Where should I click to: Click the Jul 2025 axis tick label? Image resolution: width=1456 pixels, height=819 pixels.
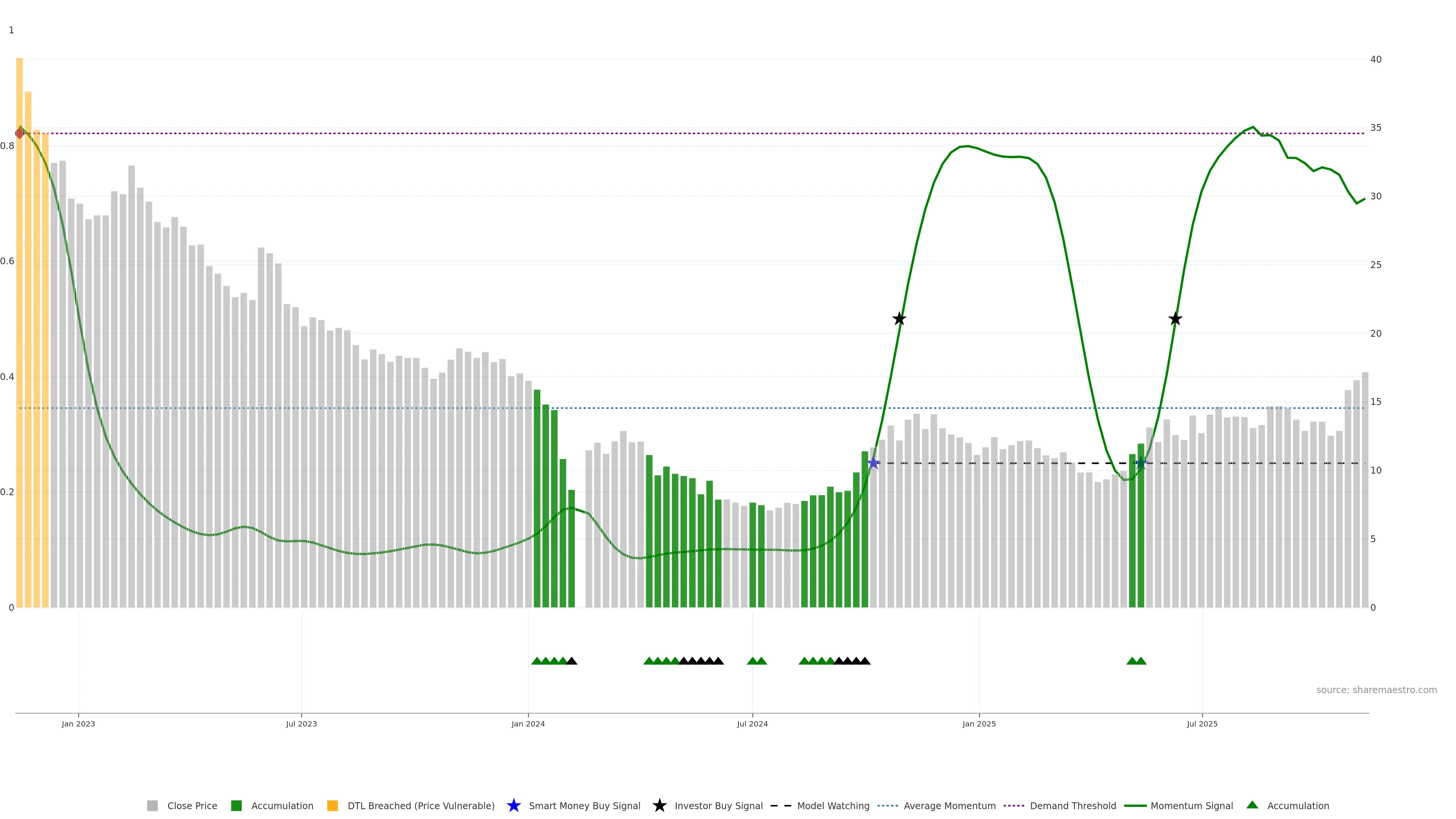pyautogui.click(x=1202, y=723)
